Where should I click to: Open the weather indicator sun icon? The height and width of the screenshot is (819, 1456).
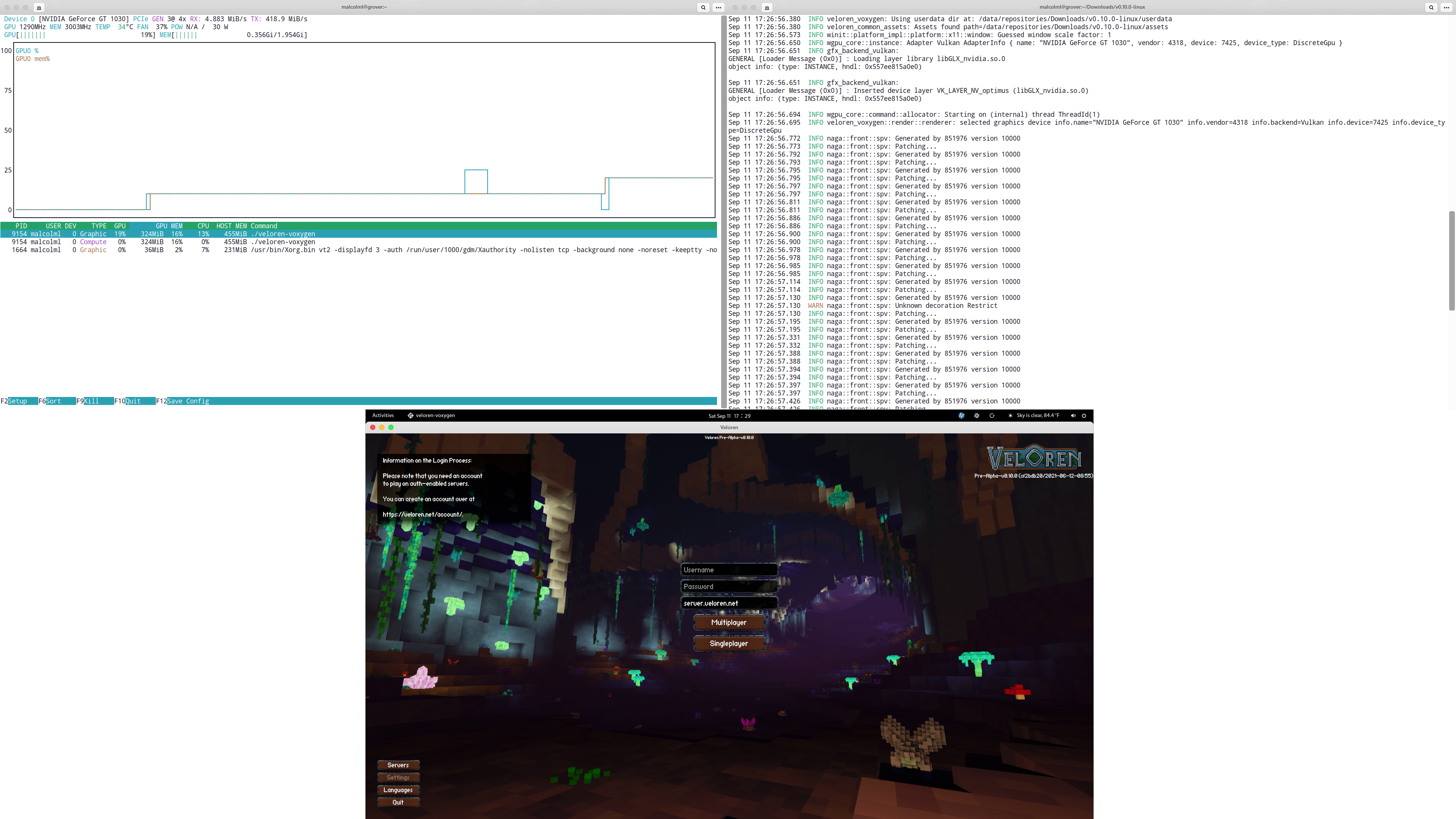coord(1010,416)
